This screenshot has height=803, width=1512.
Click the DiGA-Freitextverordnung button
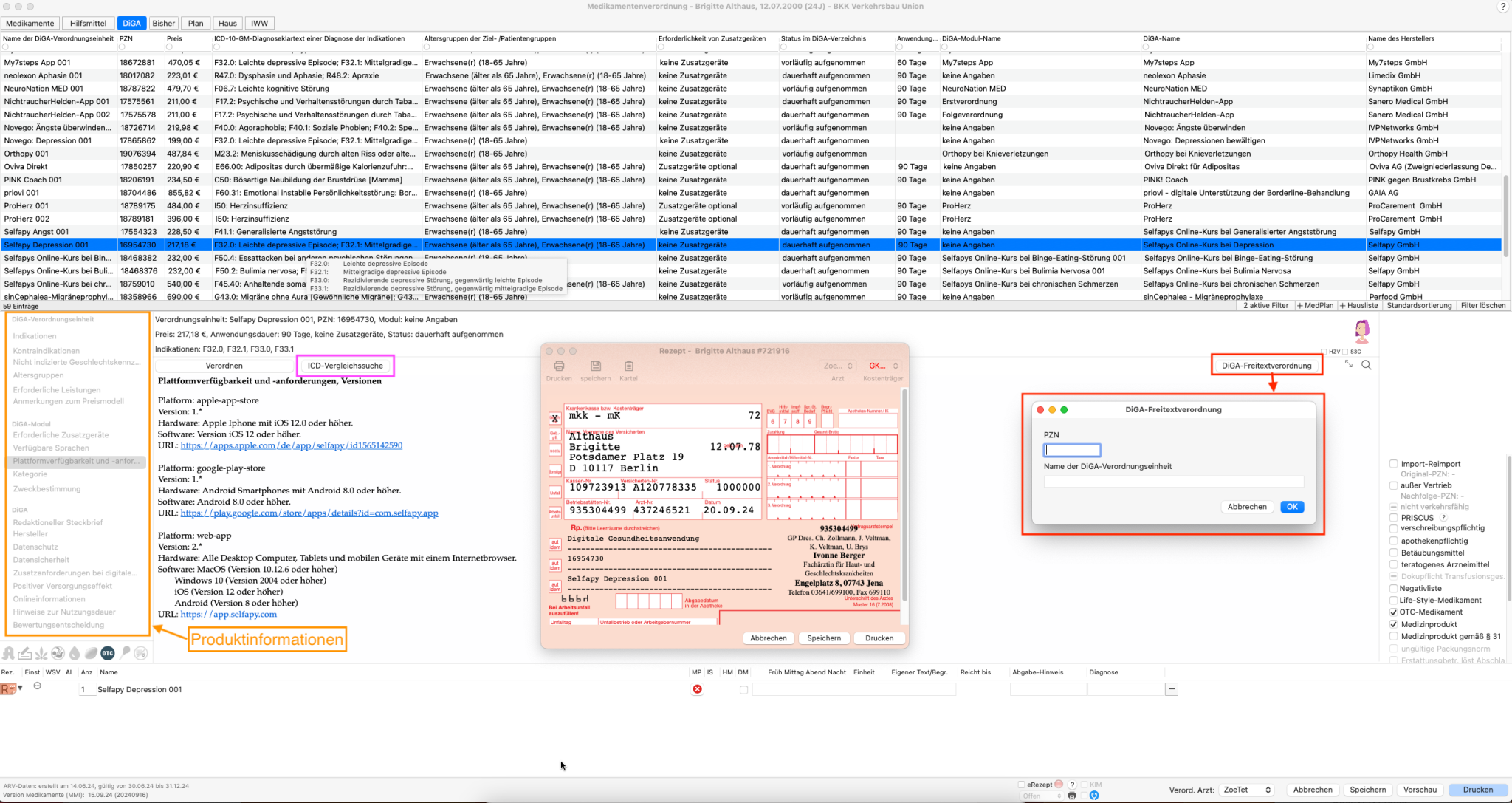click(x=1267, y=366)
